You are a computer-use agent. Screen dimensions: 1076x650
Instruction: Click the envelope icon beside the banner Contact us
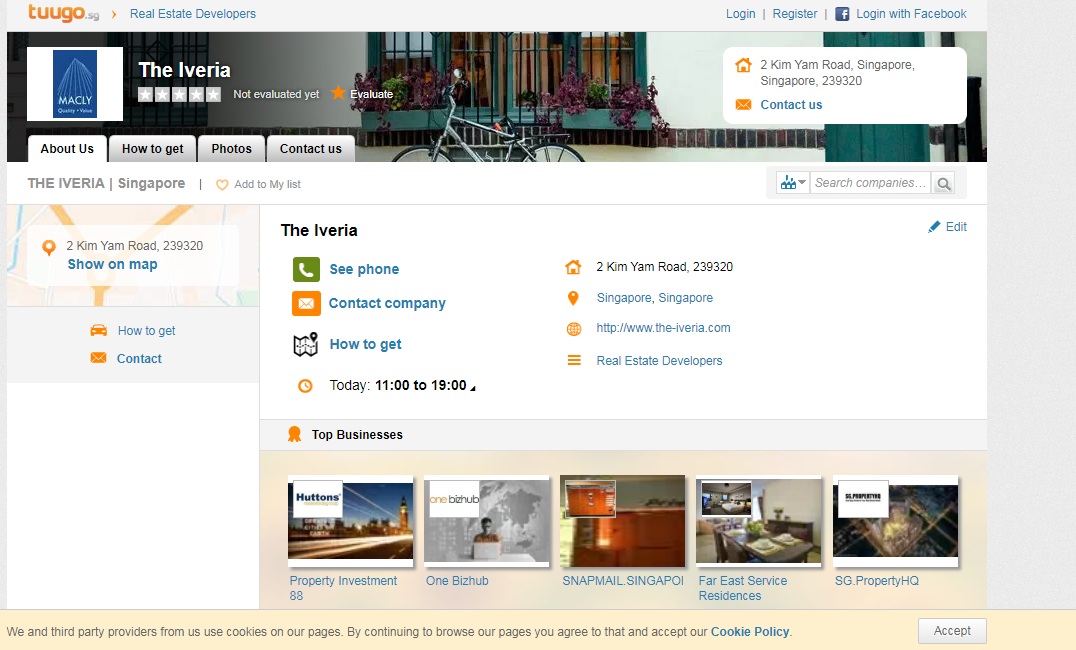tap(743, 104)
